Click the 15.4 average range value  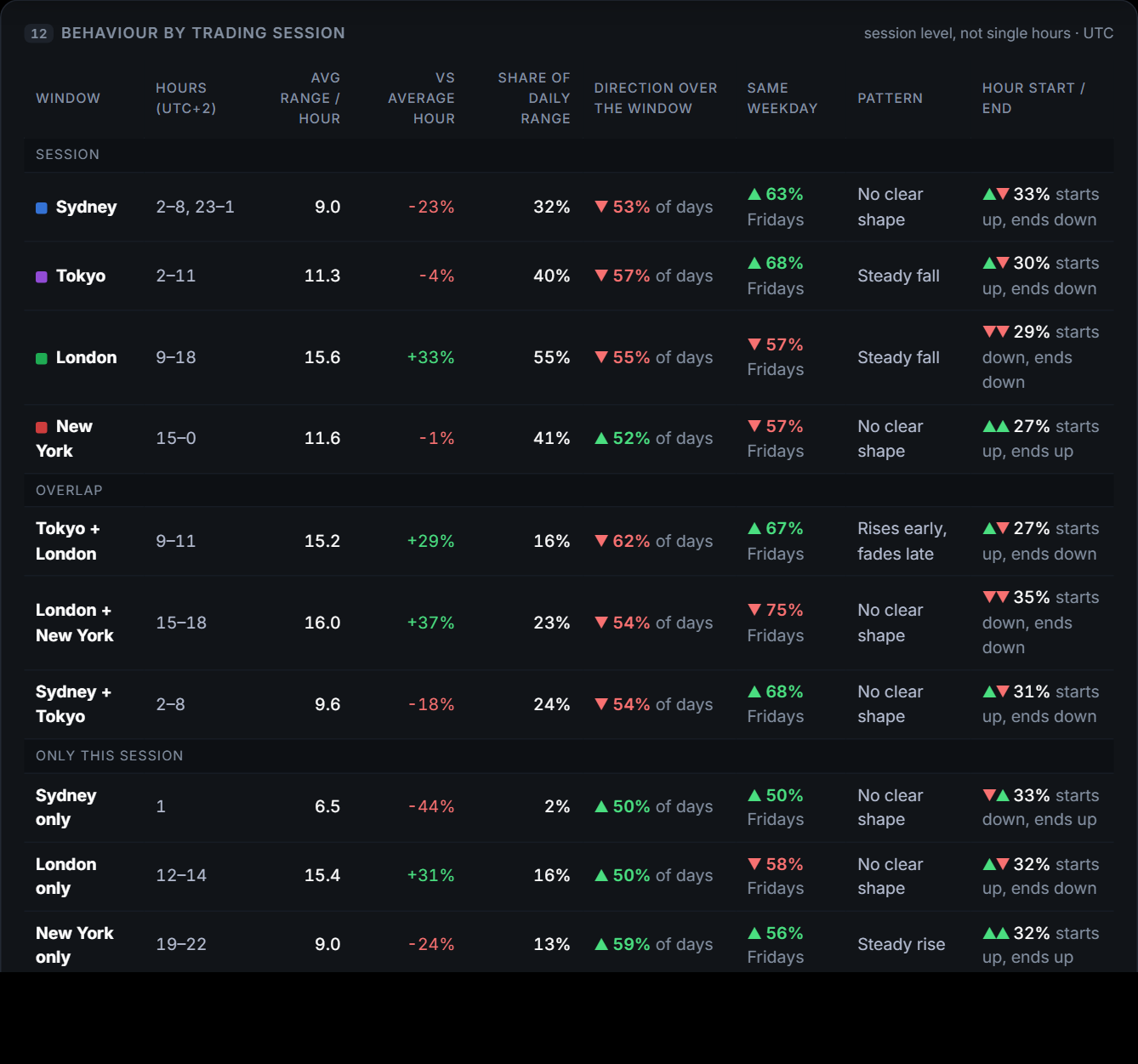click(x=322, y=875)
